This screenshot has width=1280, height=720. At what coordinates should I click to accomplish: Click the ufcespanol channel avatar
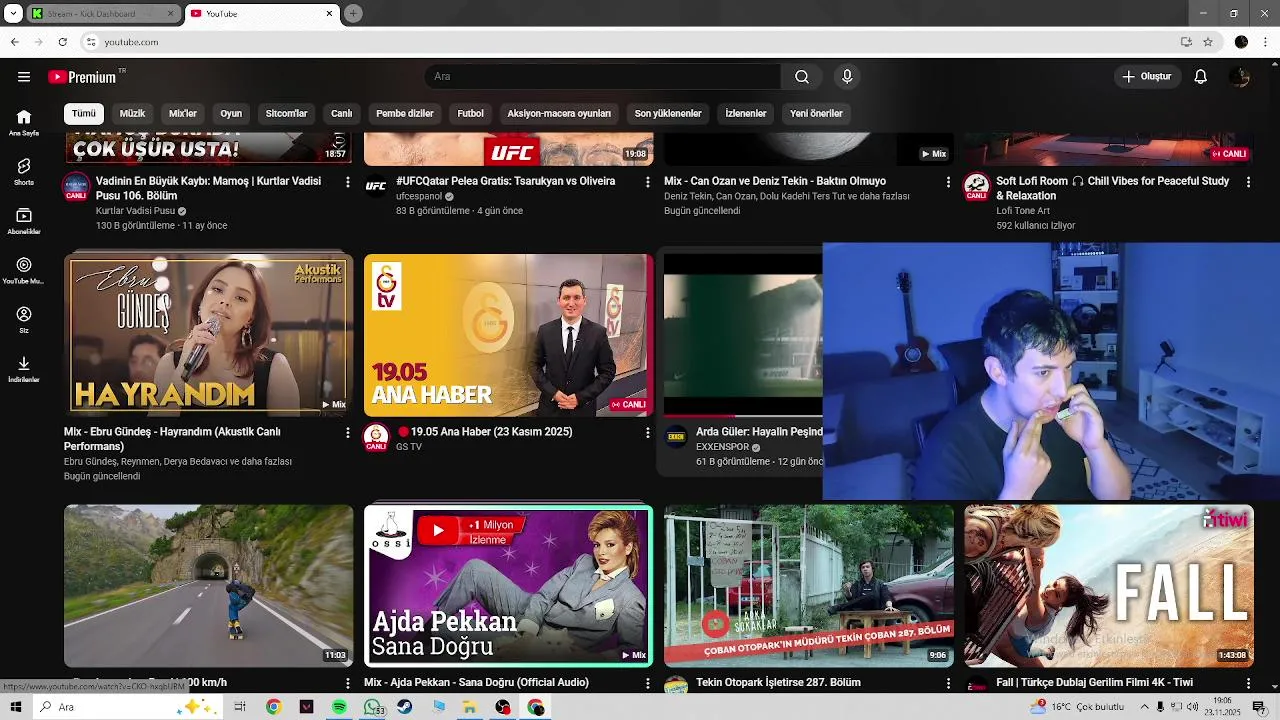click(x=376, y=186)
